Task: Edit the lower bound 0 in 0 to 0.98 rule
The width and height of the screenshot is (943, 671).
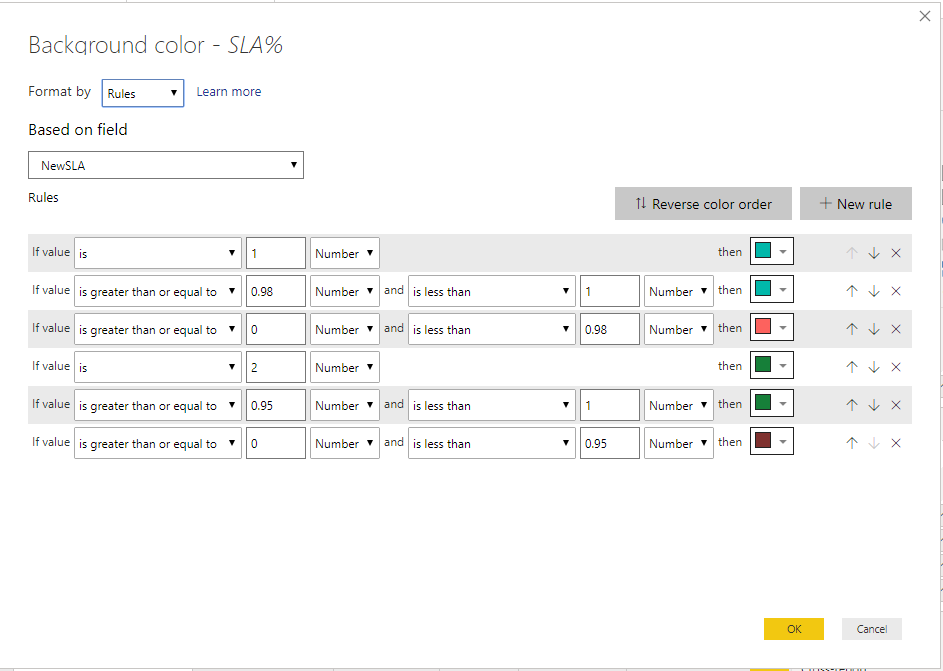Action: coord(275,329)
